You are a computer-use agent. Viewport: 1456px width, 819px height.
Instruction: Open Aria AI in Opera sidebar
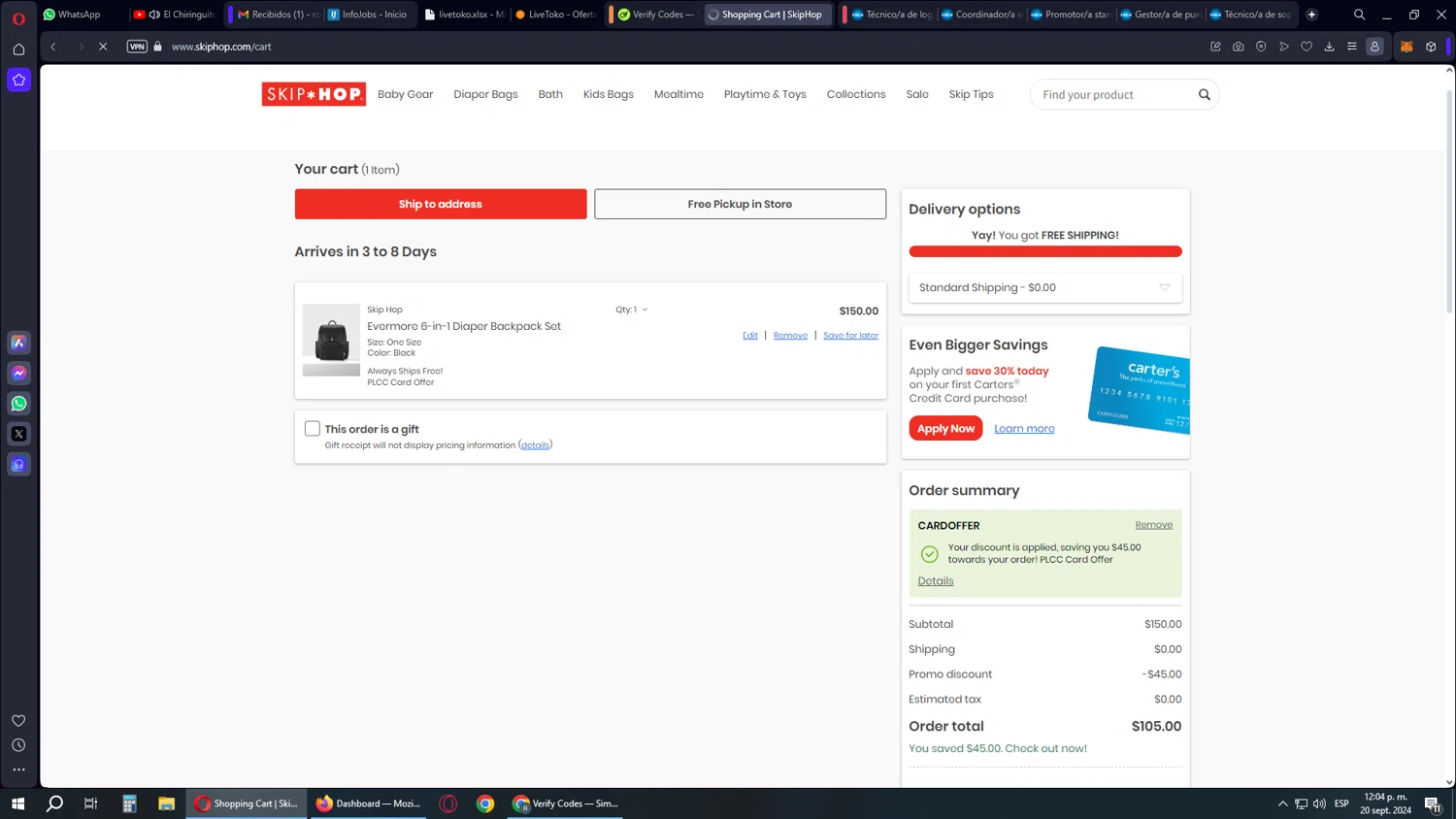pyautogui.click(x=18, y=343)
